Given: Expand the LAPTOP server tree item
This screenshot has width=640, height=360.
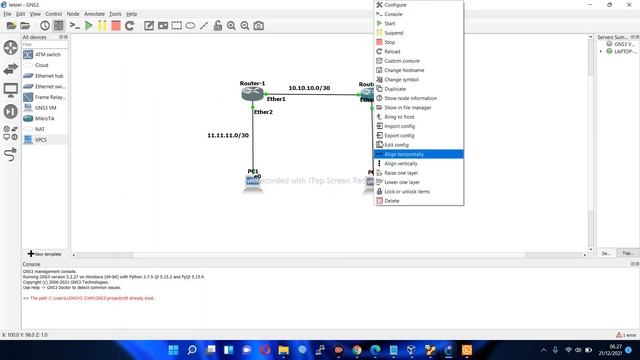Looking at the screenshot, I should (601, 51).
